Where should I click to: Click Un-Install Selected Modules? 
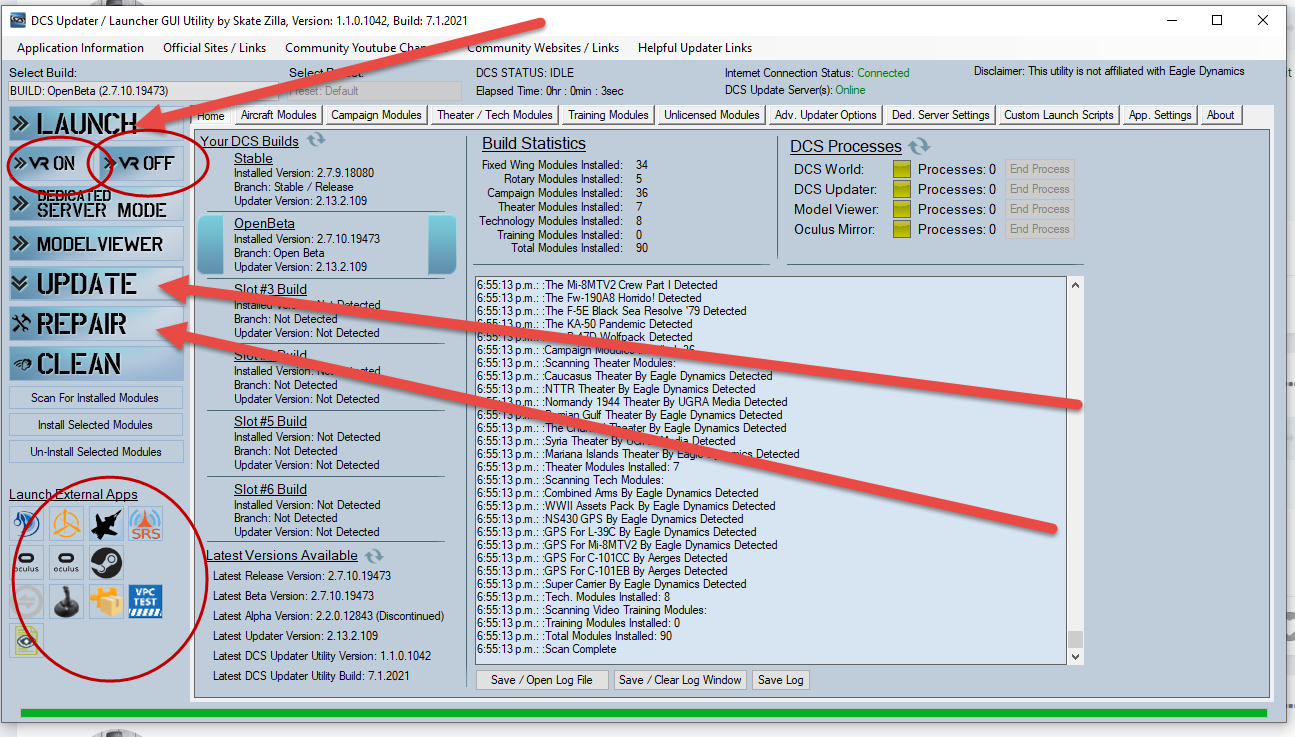tap(95, 452)
